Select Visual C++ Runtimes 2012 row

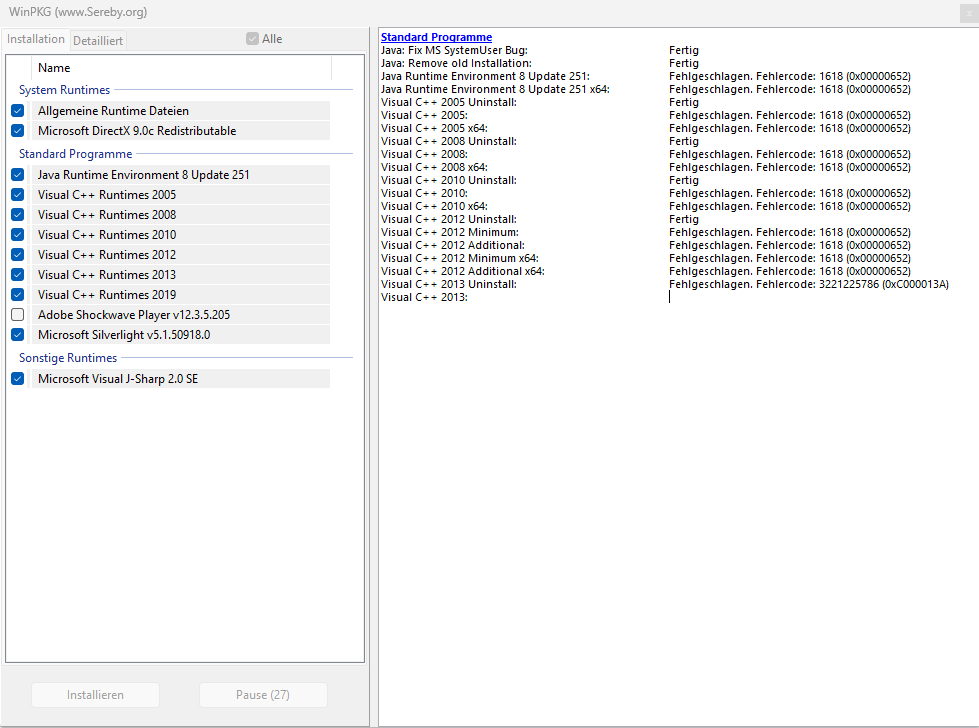tap(180, 255)
